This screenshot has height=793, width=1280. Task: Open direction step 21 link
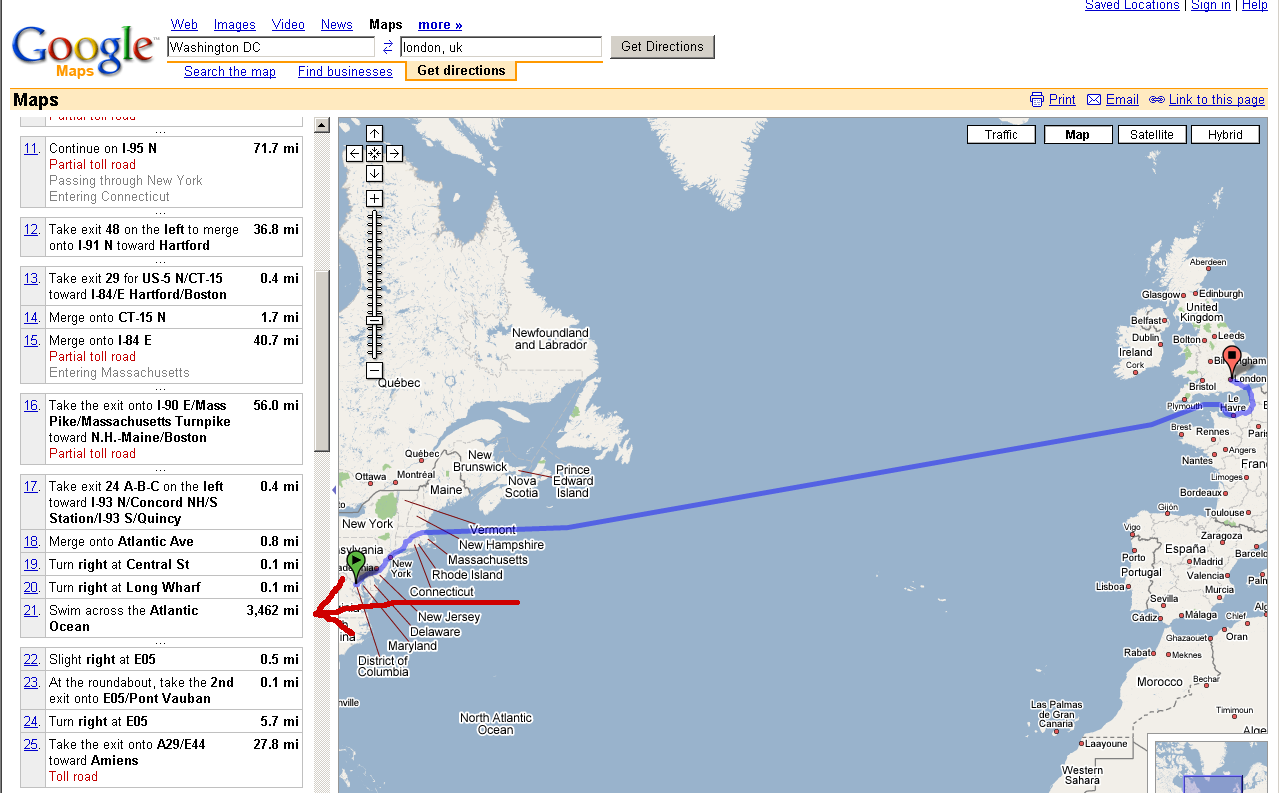[x=31, y=611]
